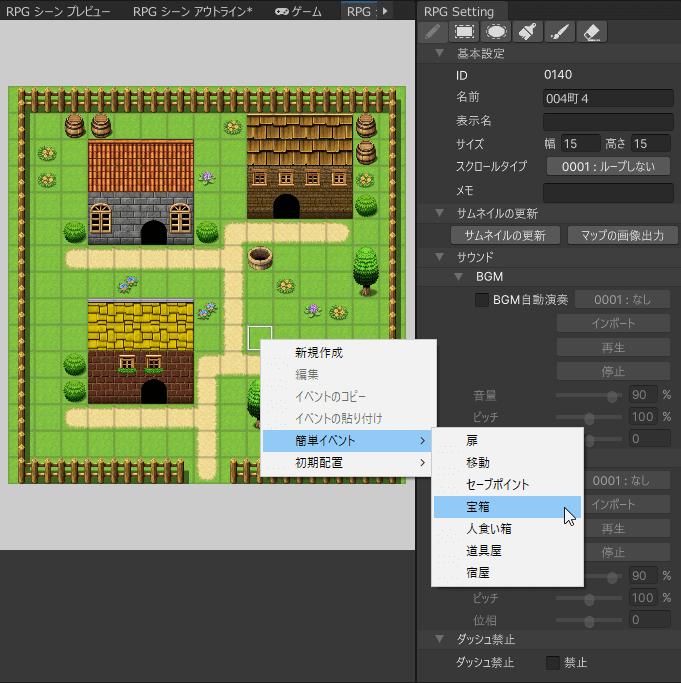Click the white event cursor on the map
The image size is (681, 683).
pyautogui.click(x=260, y=338)
